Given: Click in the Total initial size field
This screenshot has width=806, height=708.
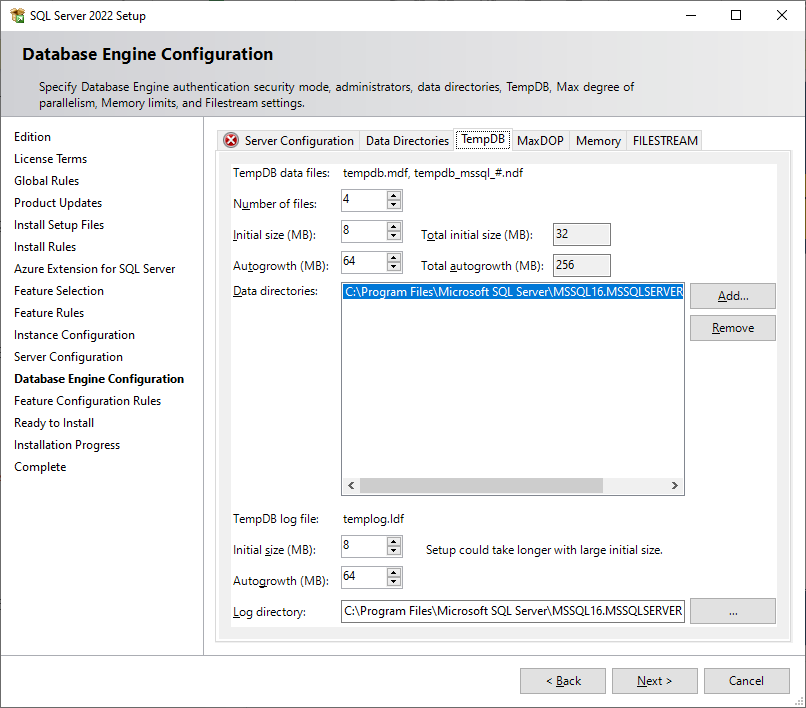Looking at the screenshot, I should pyautogui.click(x=581, y=234).
